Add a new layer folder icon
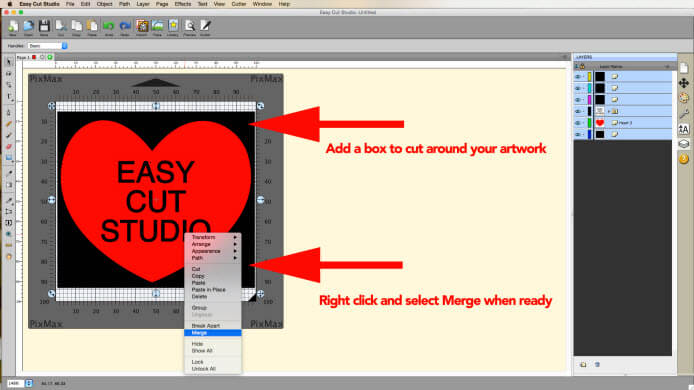Viewport: 694px width, 390px height. 583,364
